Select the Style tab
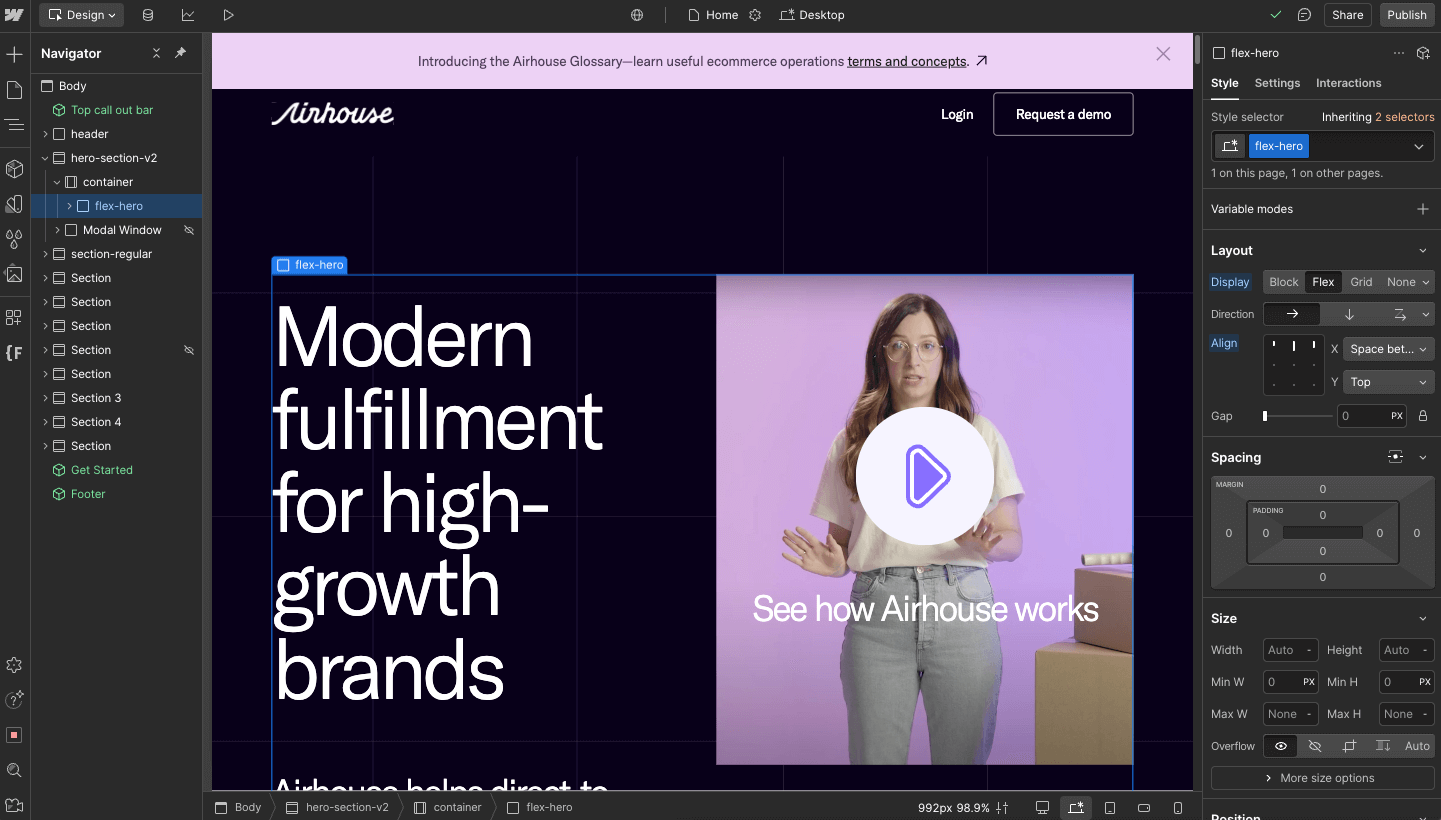This screenshot has height=820, width=1441. [x=1224, y=83]
